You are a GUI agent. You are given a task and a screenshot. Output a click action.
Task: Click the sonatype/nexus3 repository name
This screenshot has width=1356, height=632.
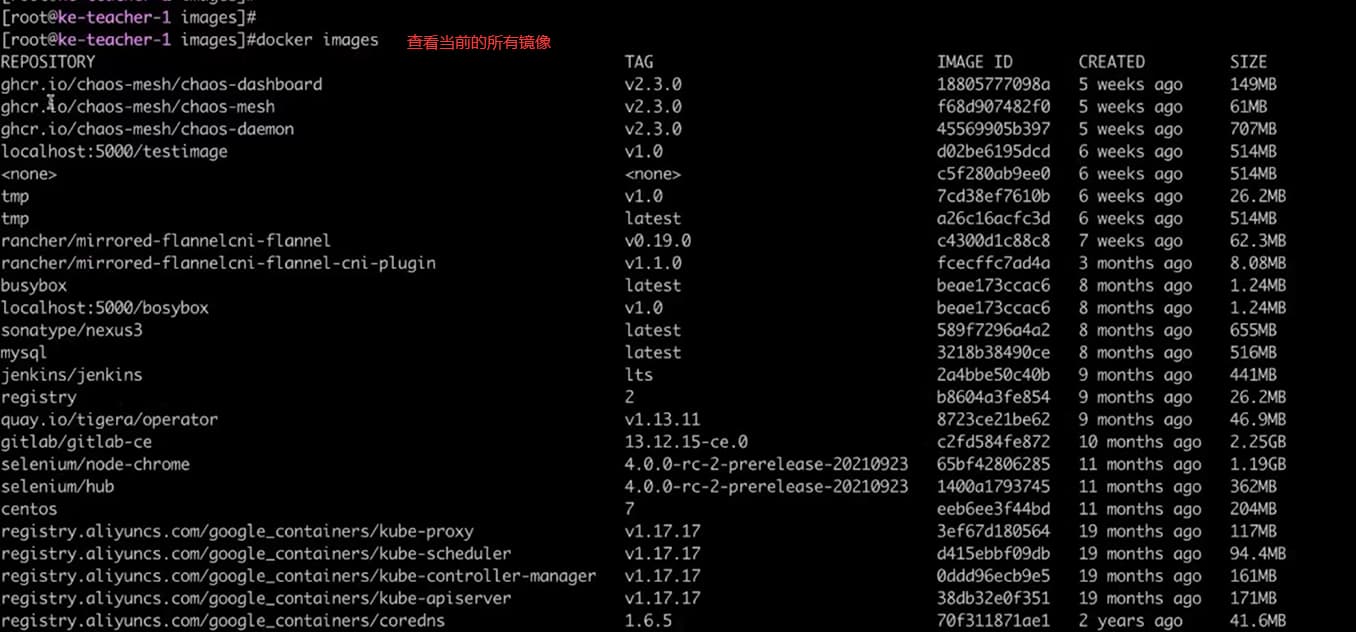click(x=71, y=330)
